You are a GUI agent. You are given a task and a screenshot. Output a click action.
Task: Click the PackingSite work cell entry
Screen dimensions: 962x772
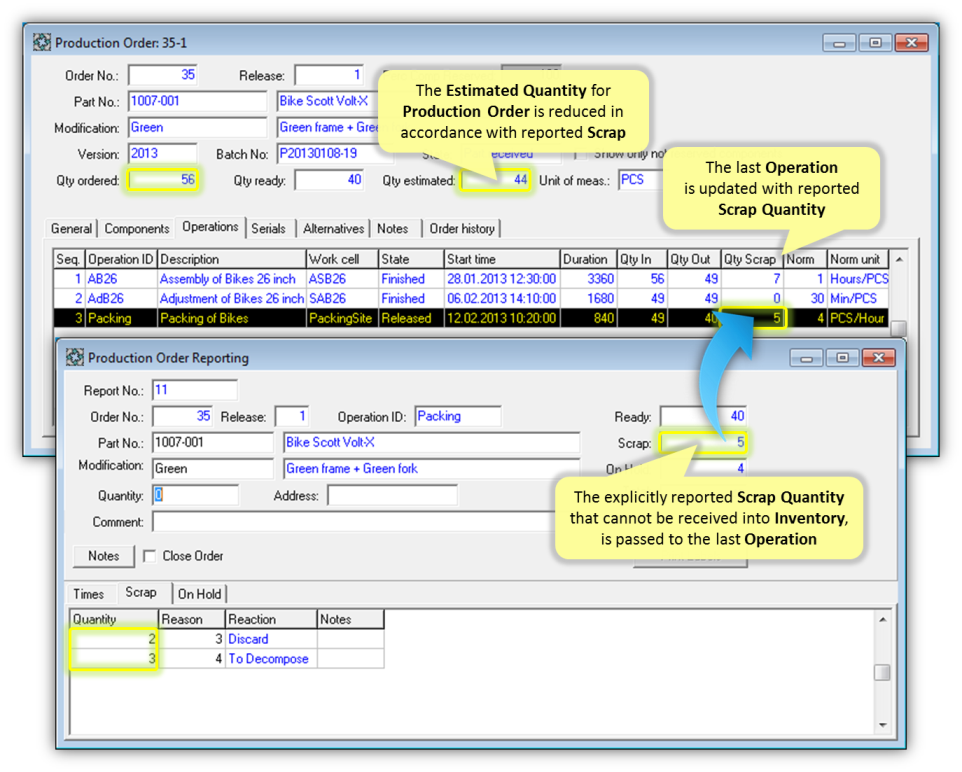pos(341,318)
